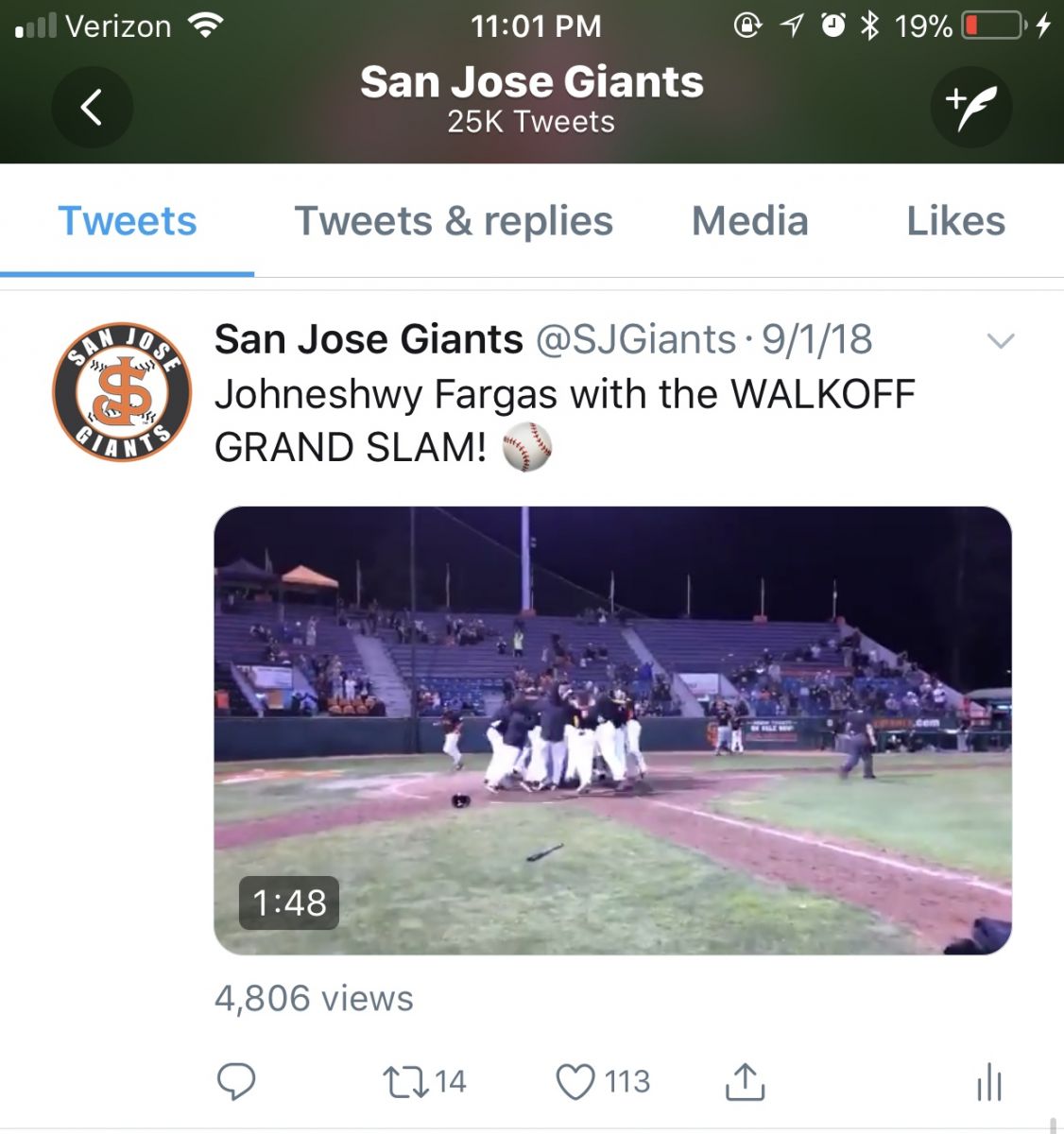Screen dimensions: 1064x1134
Task: Switch to the Tweets & replies tab
Action: pyautogui.click(x=454, y=221)
